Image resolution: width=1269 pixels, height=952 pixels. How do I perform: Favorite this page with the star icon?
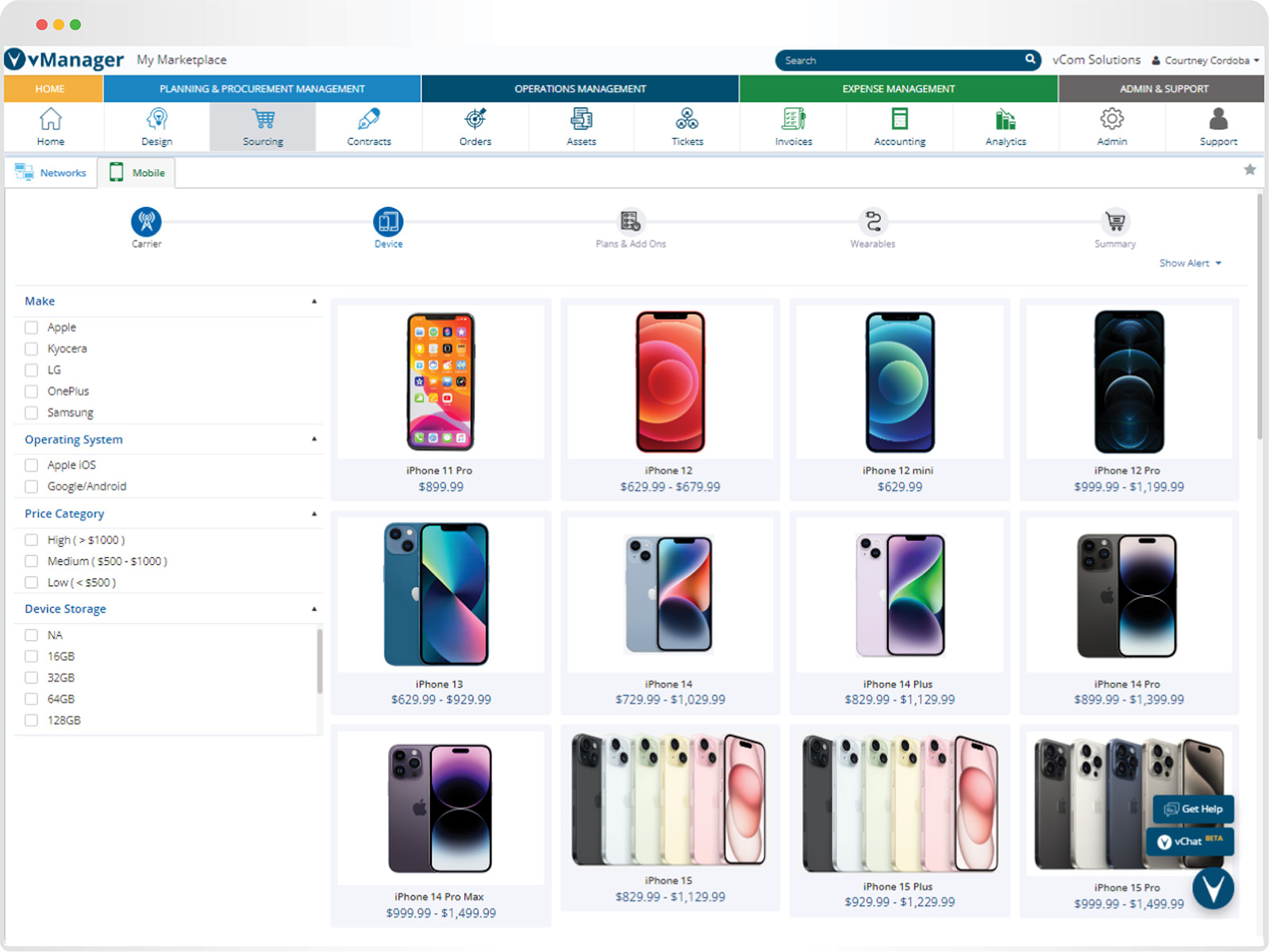click(1249, 170)
